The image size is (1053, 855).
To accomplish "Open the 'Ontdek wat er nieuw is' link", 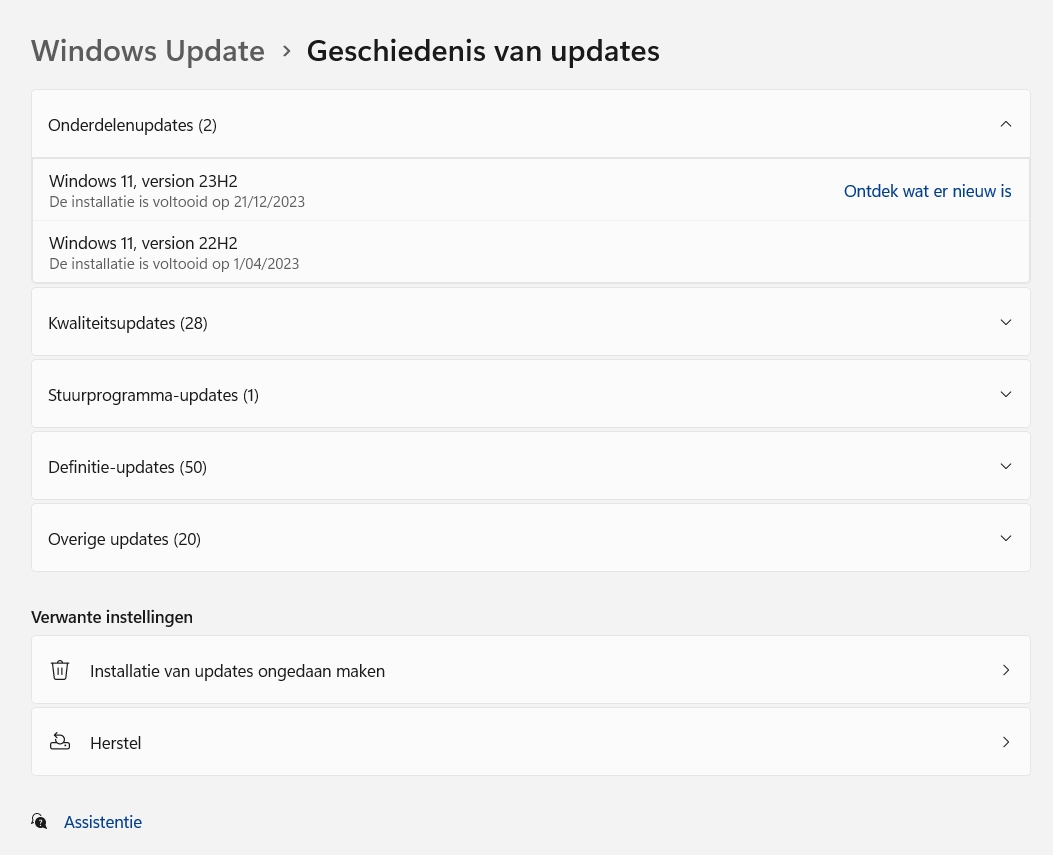I will point(927,190).
